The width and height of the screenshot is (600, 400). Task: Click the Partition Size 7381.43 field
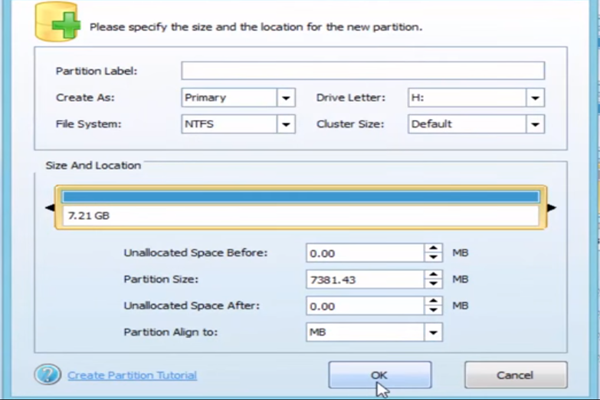point(365,279)
